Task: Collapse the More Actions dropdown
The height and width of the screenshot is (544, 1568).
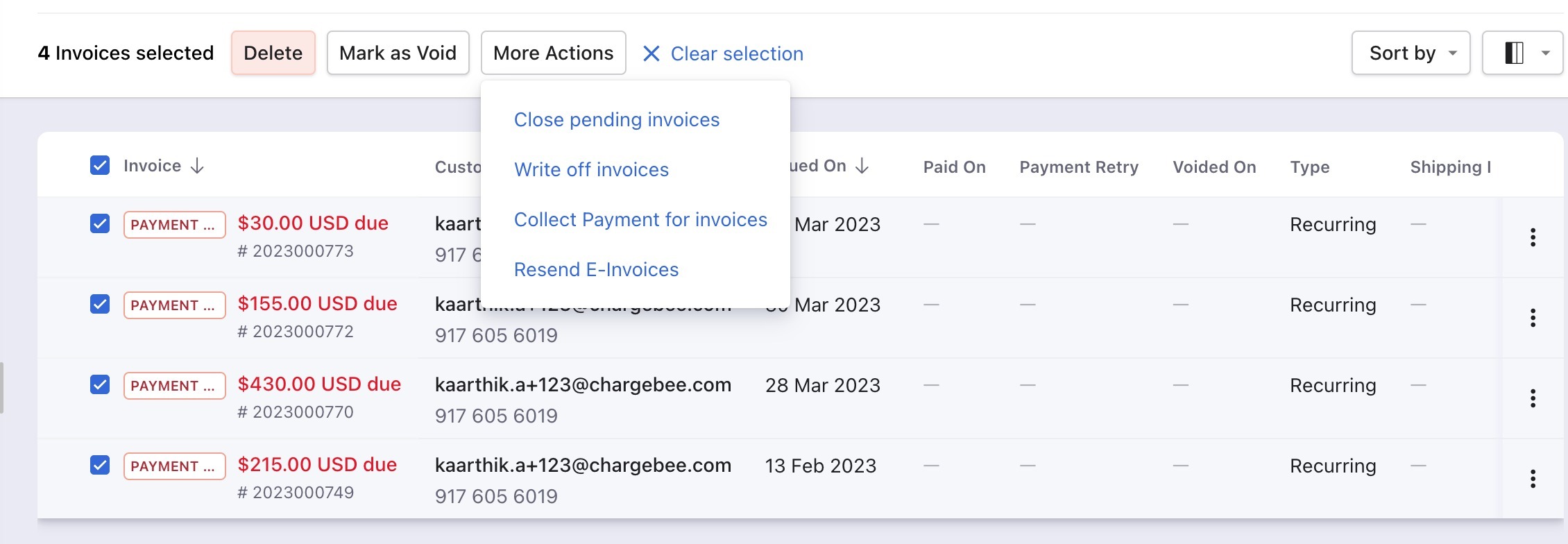Action: click(553, 53)
